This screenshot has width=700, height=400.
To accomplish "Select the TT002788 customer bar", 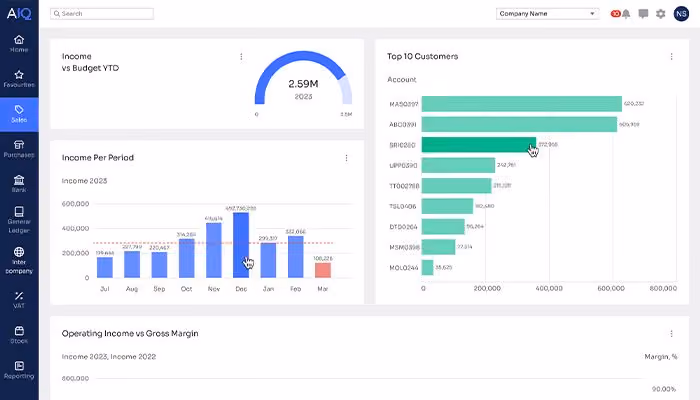I will coord(456,186).
